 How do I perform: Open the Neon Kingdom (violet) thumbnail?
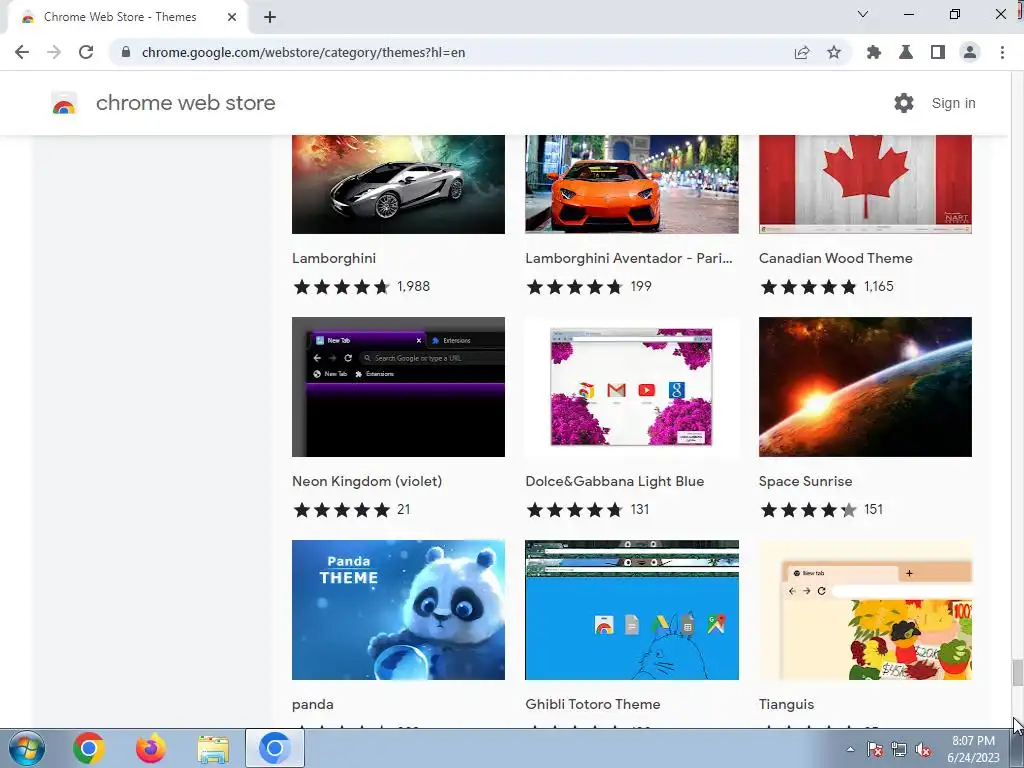pyautogui.click(x=398, y=387)
